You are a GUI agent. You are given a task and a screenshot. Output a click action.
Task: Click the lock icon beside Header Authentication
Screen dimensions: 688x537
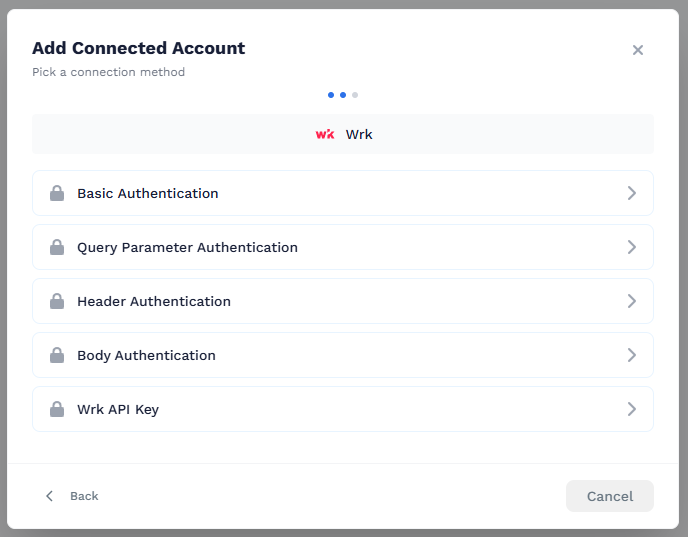[57, 301]
